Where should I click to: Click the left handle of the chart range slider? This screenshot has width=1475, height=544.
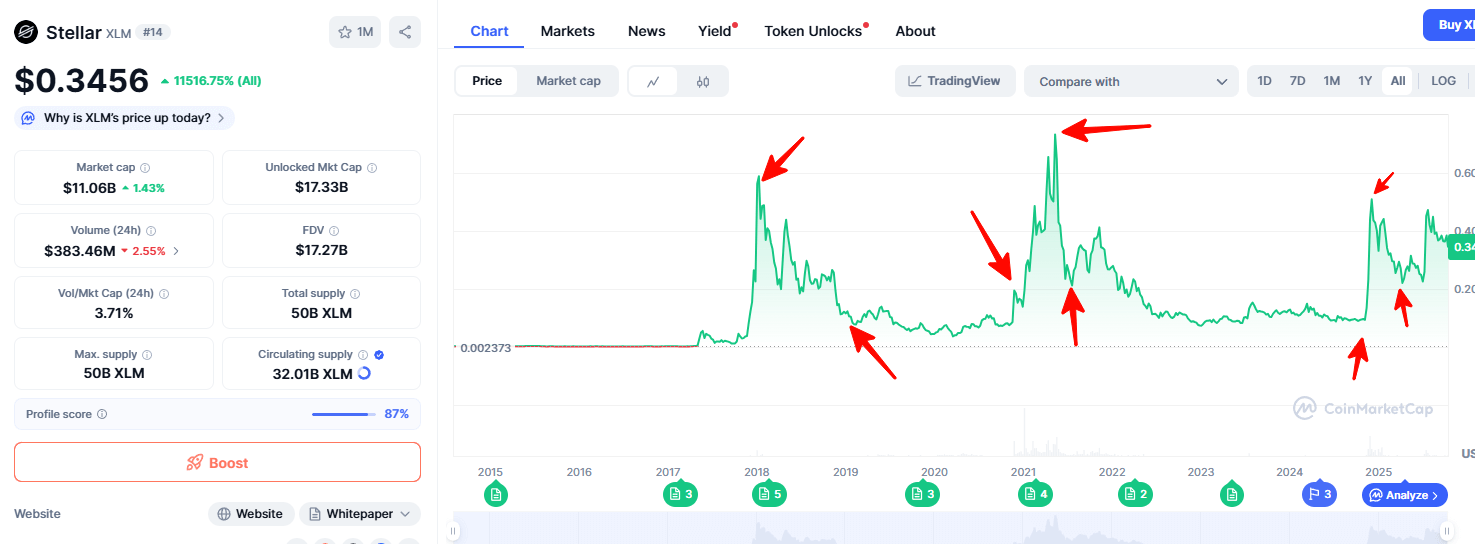[x=453, y=531]
